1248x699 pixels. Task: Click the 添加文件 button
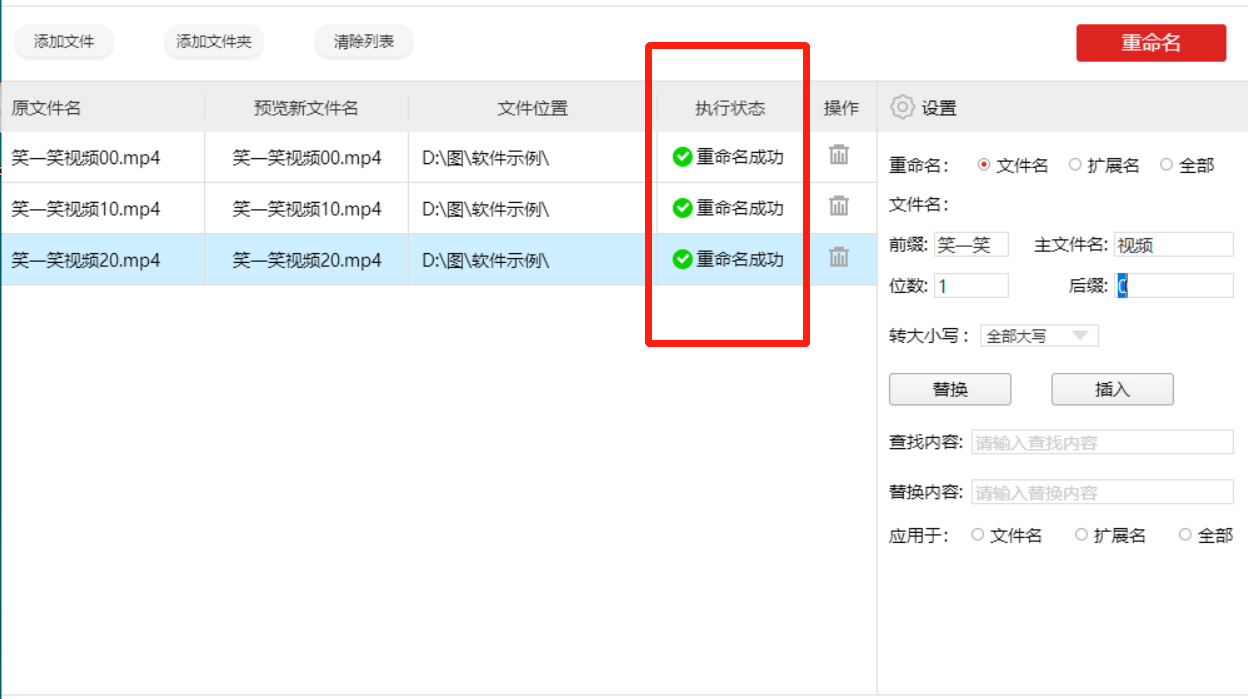[x=64, y=42]
